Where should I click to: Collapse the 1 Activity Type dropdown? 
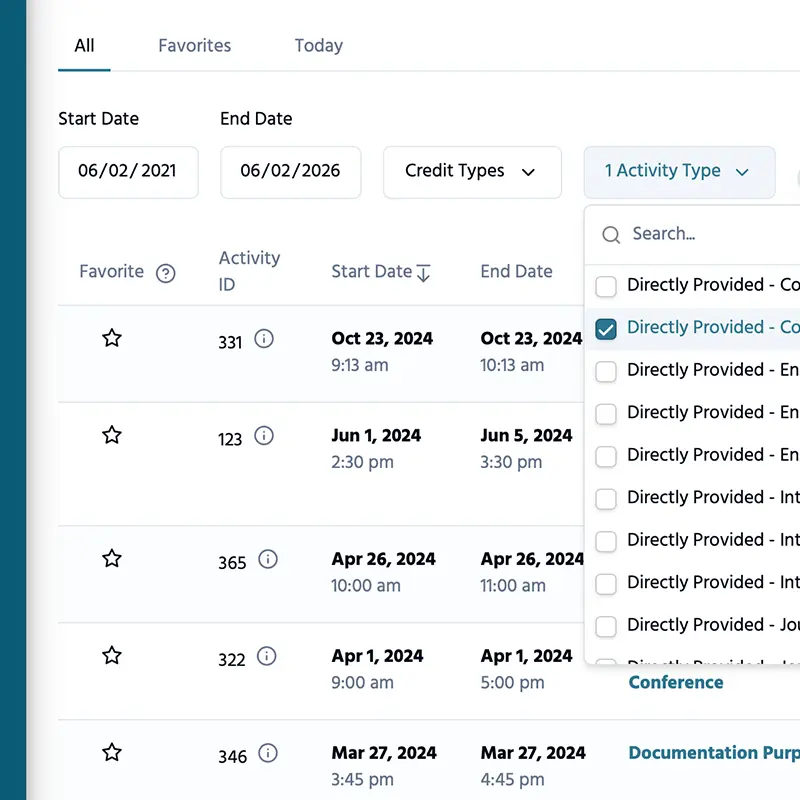678,172
